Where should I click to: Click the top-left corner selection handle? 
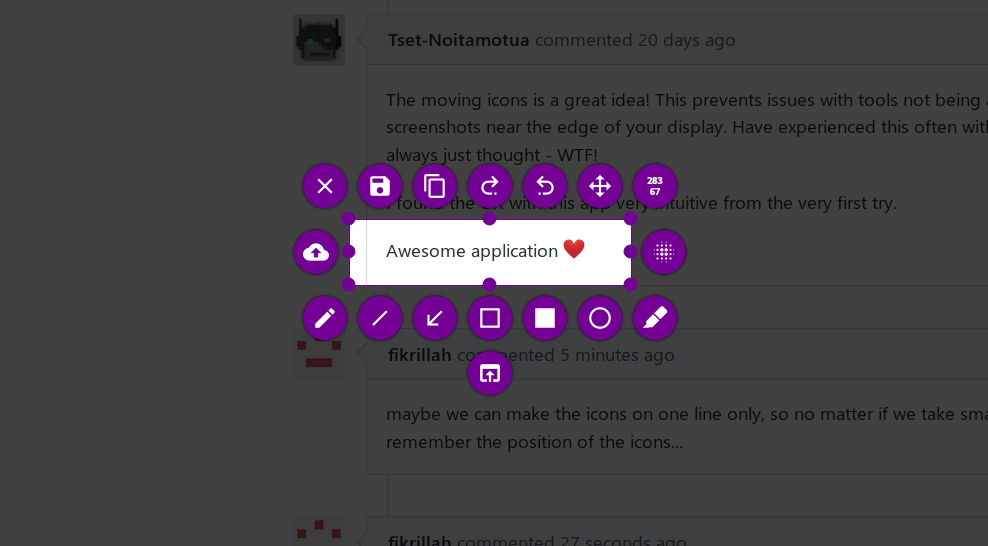point(348,219)
